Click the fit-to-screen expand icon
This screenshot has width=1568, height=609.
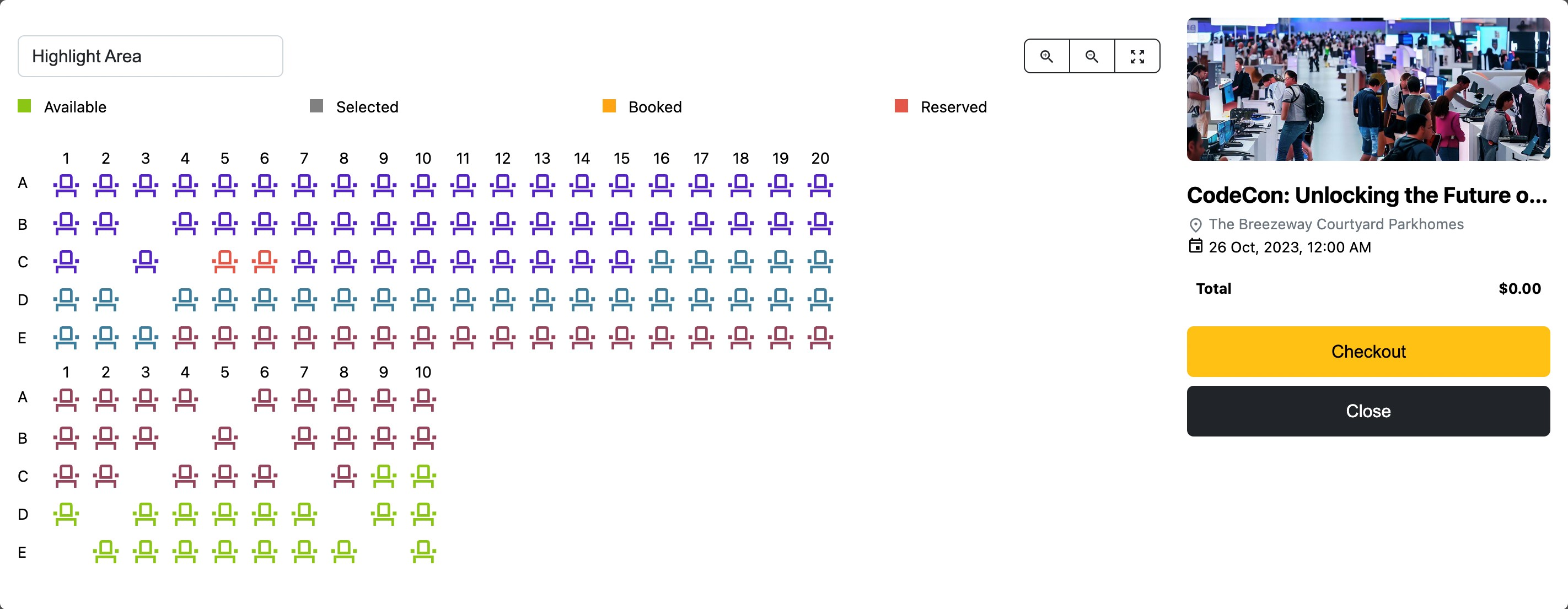[x=1137, y=56]
